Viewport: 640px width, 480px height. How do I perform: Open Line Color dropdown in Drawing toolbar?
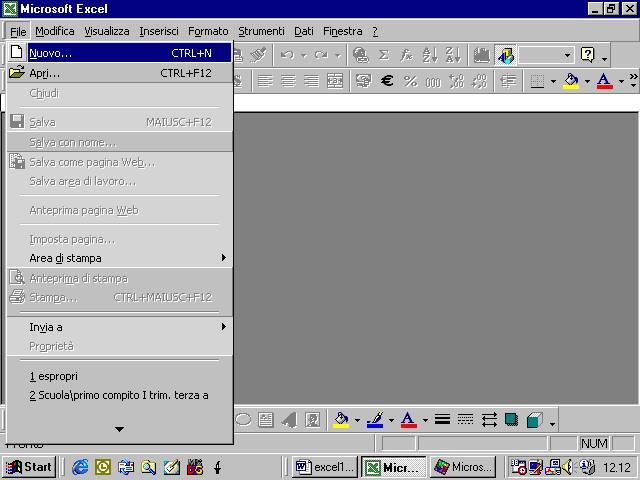pyautogui.click(x=391, y=420)
